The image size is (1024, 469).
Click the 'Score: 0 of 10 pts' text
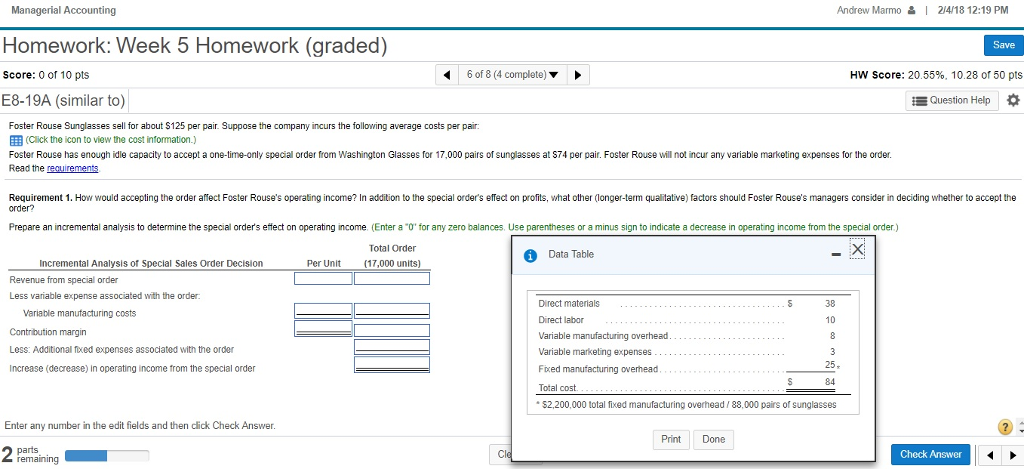(46, 75)
